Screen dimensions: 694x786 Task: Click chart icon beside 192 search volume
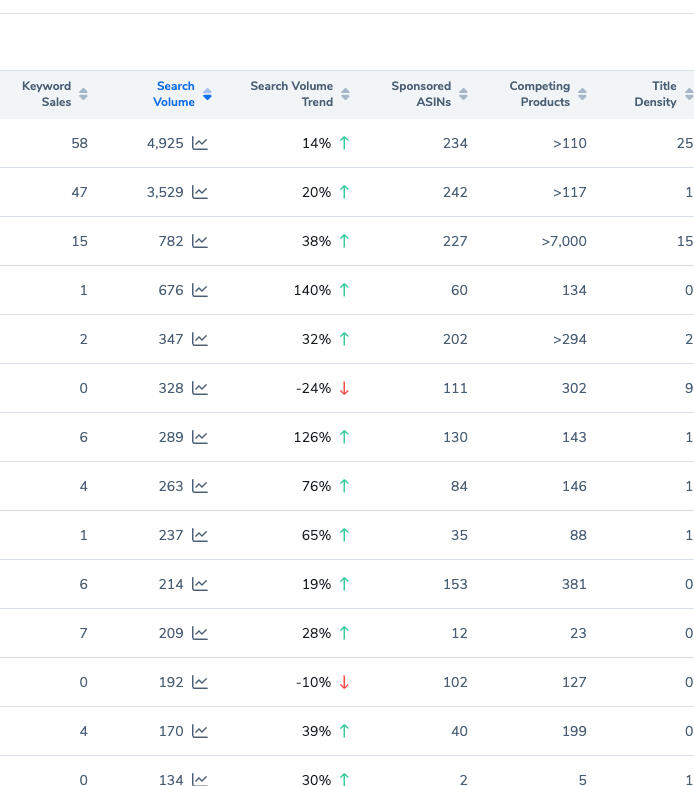click(200, 682)
